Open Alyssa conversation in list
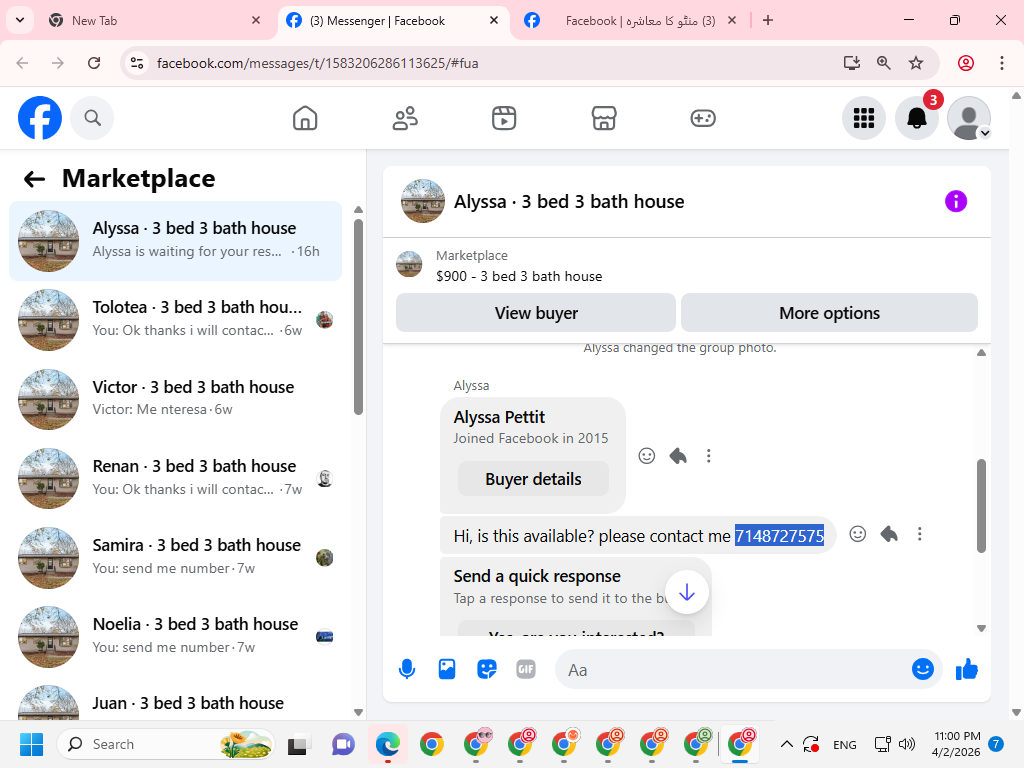Screen dimensions: 1024x768 pyautogui.click(x=175, y=241)
